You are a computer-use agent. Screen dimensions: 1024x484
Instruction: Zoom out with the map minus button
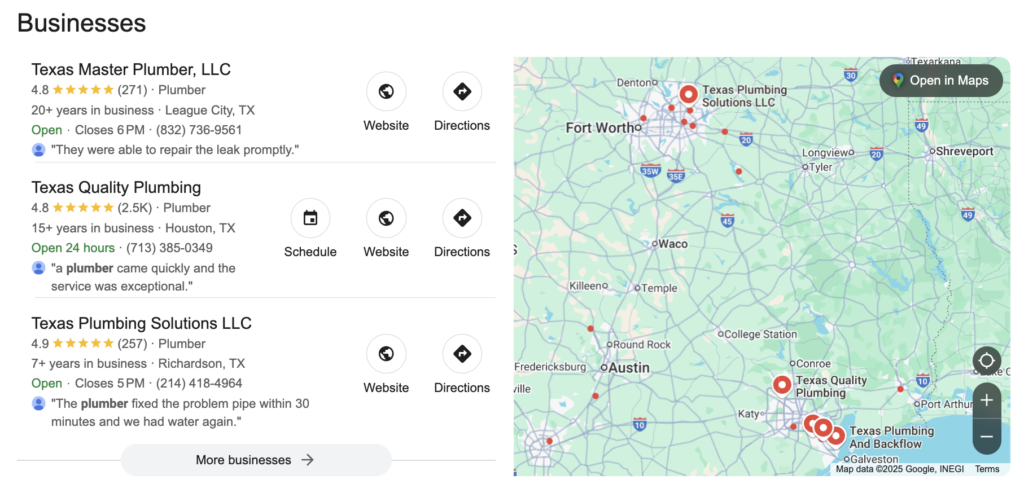click(x=987, y=436)
